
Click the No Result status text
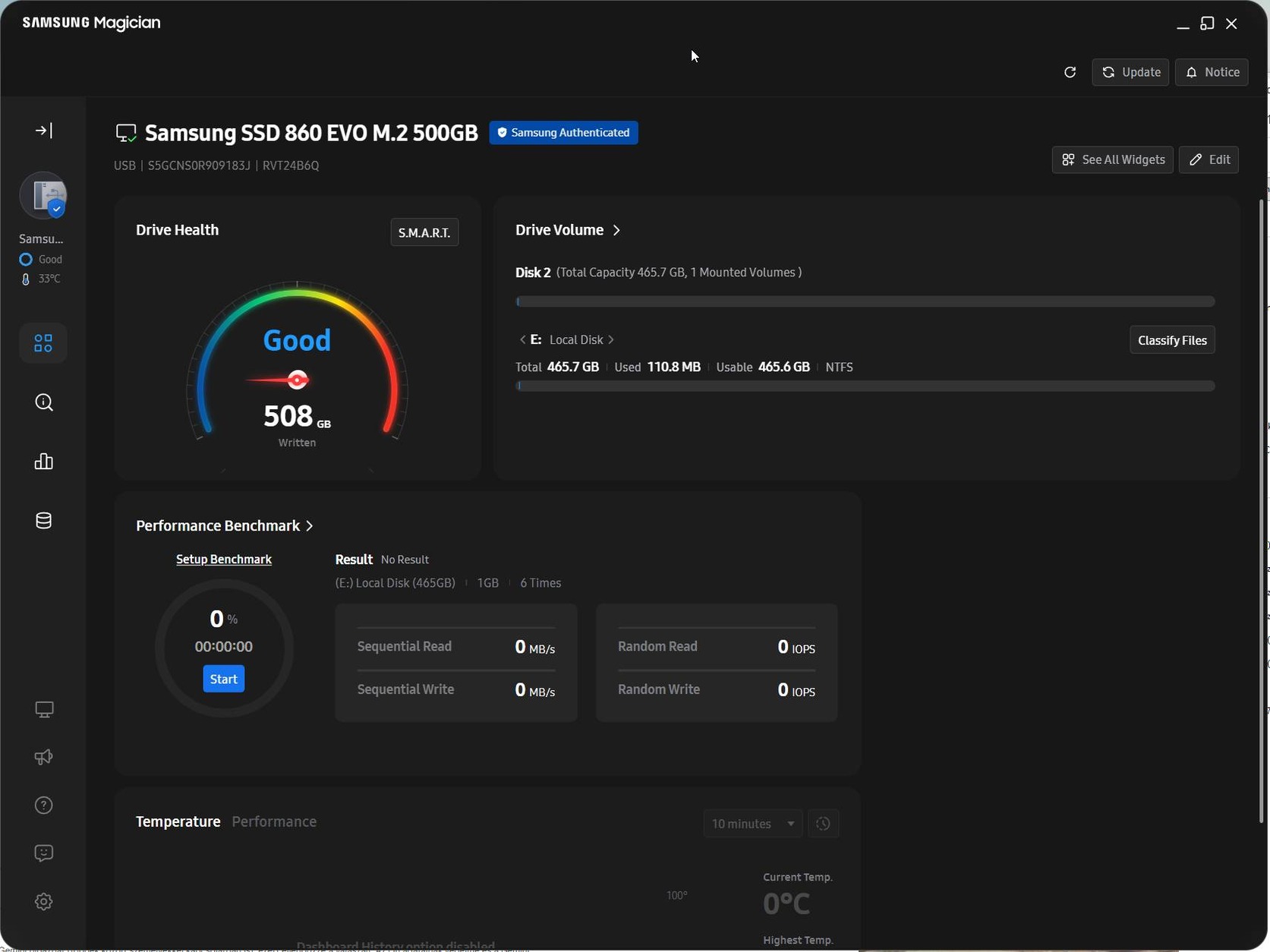(x=405, y=560)
